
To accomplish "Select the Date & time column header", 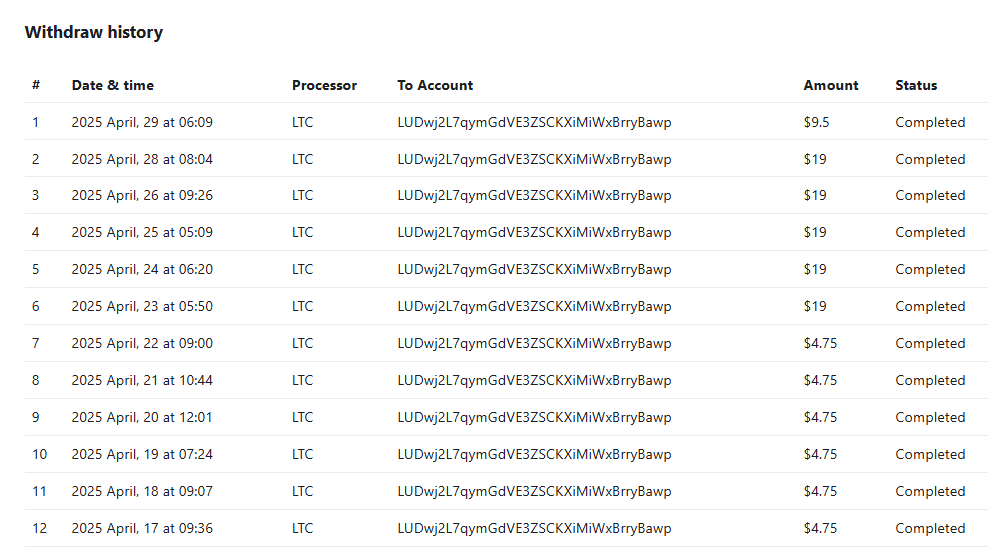I will coord(113,85).
